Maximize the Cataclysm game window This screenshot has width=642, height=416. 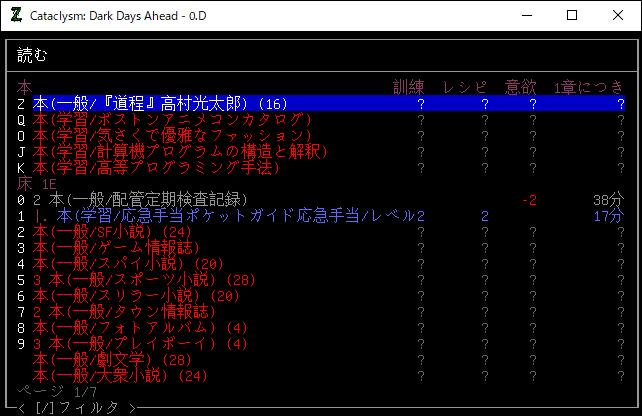(x=572, y=15)
